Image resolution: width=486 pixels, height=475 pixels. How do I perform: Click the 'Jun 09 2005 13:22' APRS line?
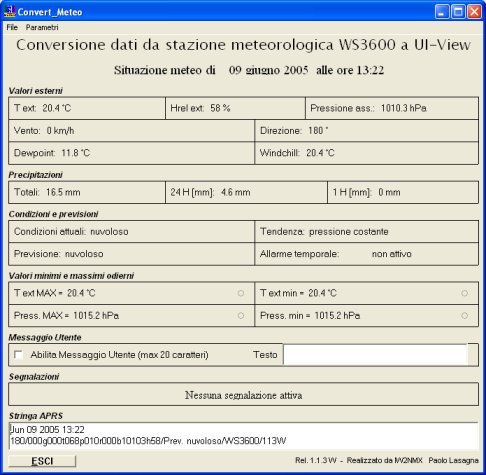[47, 429]
